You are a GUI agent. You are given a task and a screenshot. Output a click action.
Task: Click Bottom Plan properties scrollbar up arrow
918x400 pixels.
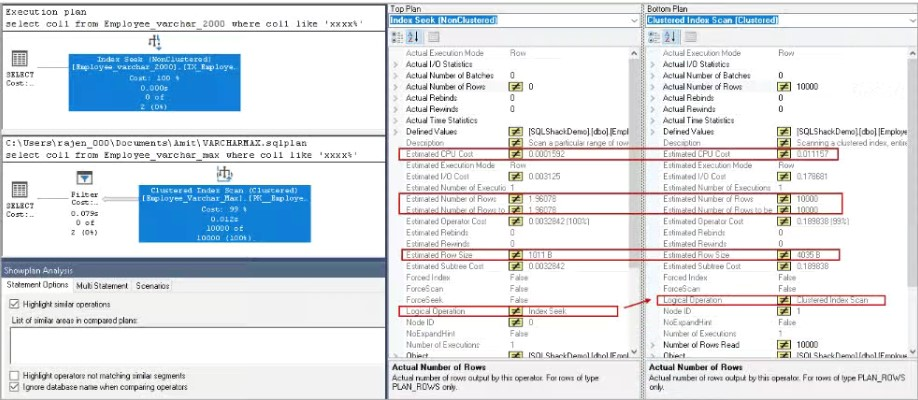click(x=912, y=53)
